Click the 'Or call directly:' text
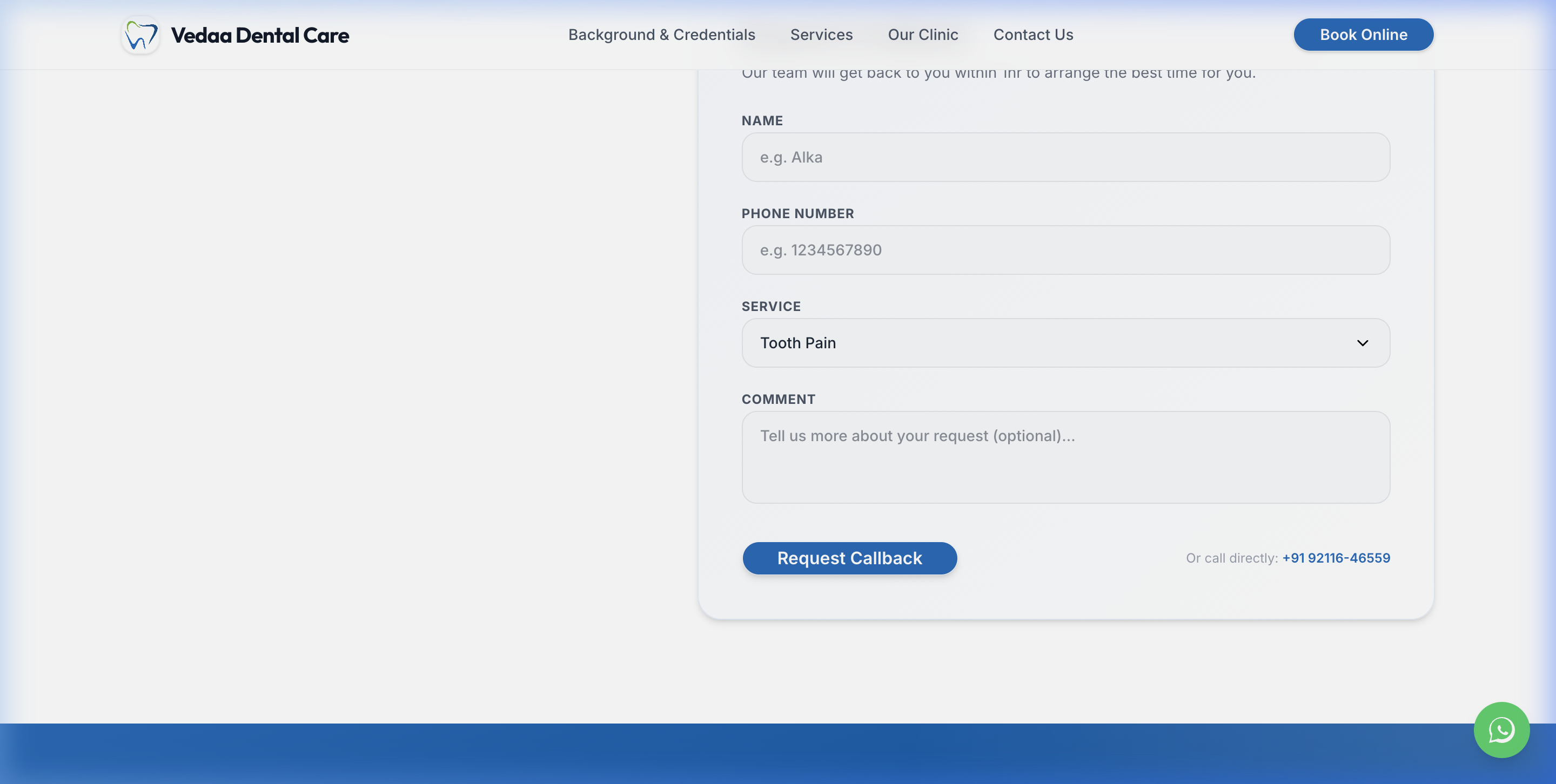1556x784 pixels. tap(1232, 558)
